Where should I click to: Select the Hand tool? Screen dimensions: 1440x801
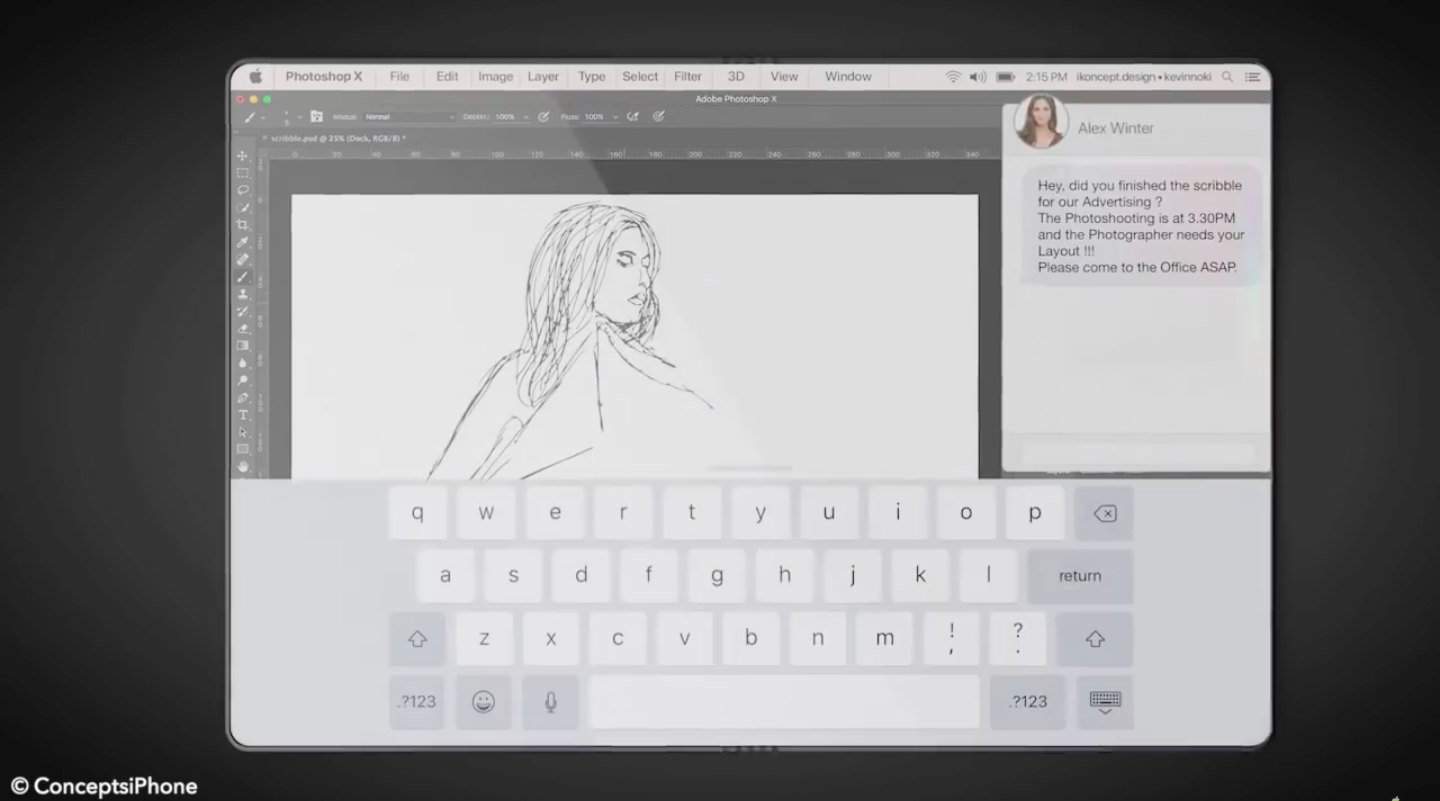[243, 466]
